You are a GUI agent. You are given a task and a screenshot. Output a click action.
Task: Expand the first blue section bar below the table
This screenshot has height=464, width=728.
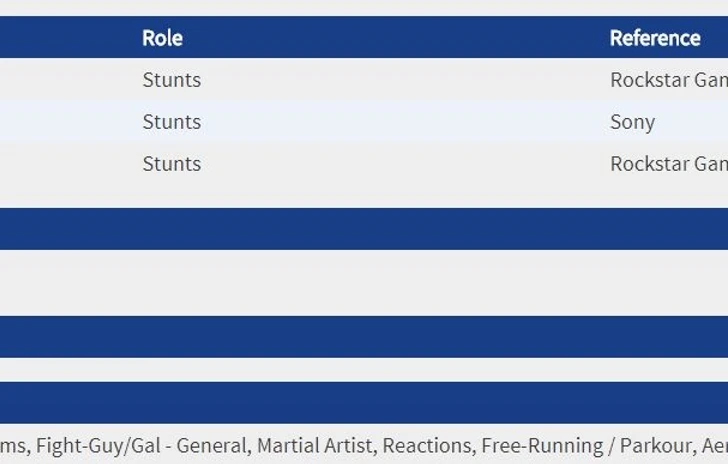[x=364, y=229]
